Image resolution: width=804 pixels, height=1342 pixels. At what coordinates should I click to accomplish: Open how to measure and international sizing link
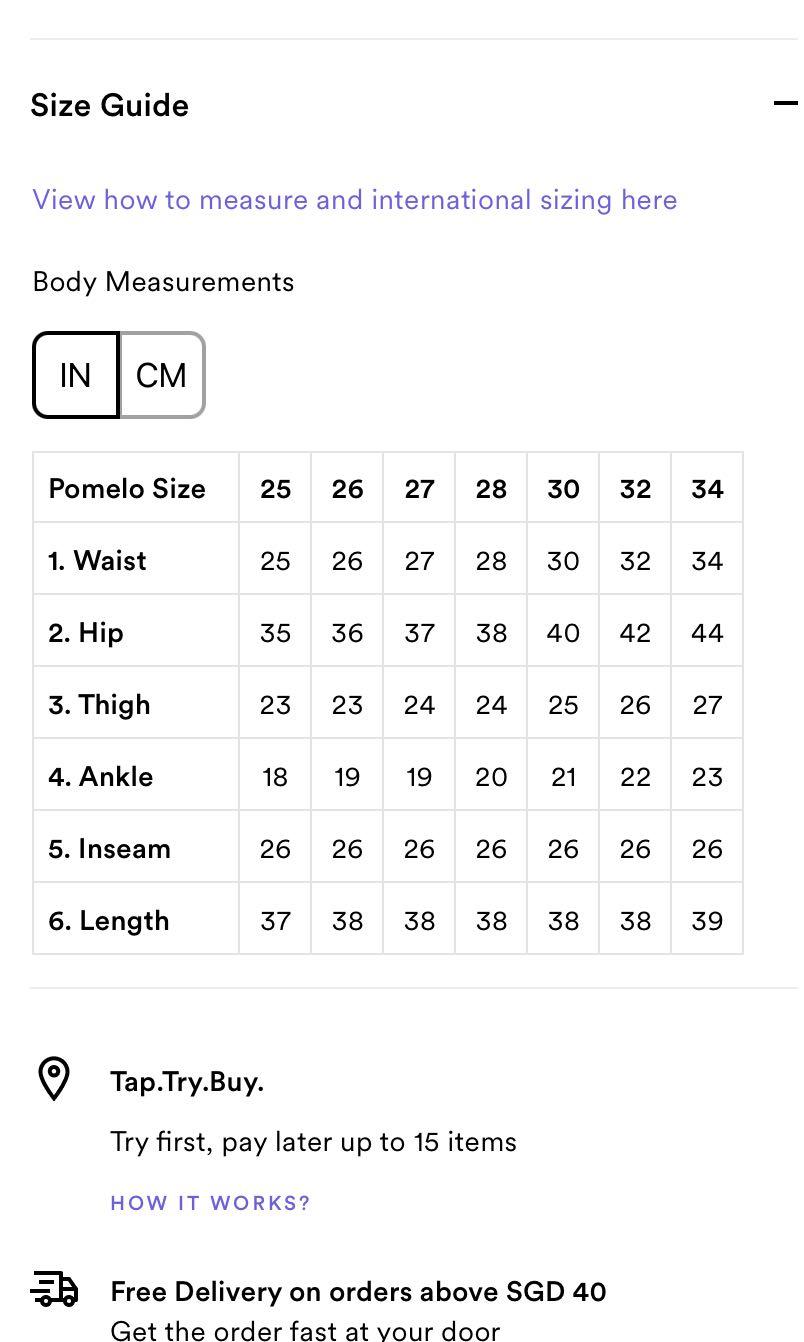[x=355, y=200]
